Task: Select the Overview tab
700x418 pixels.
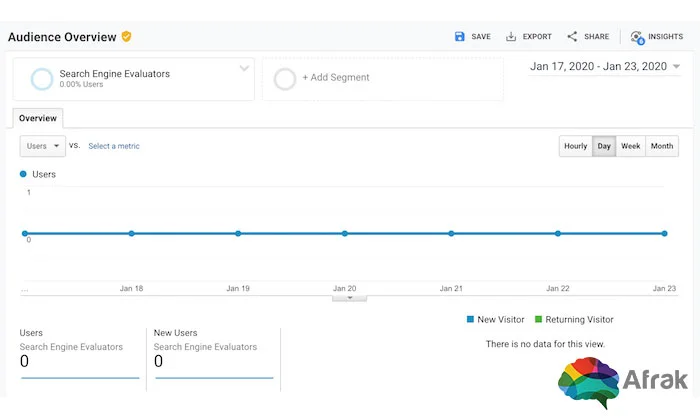Action: [38, 118]
